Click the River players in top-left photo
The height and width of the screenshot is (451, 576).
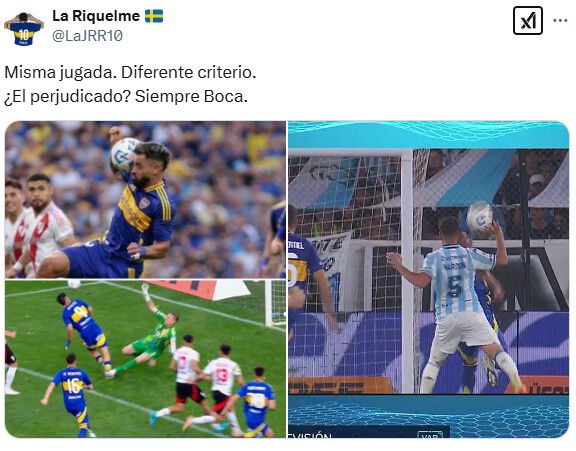tap(37, 226)
